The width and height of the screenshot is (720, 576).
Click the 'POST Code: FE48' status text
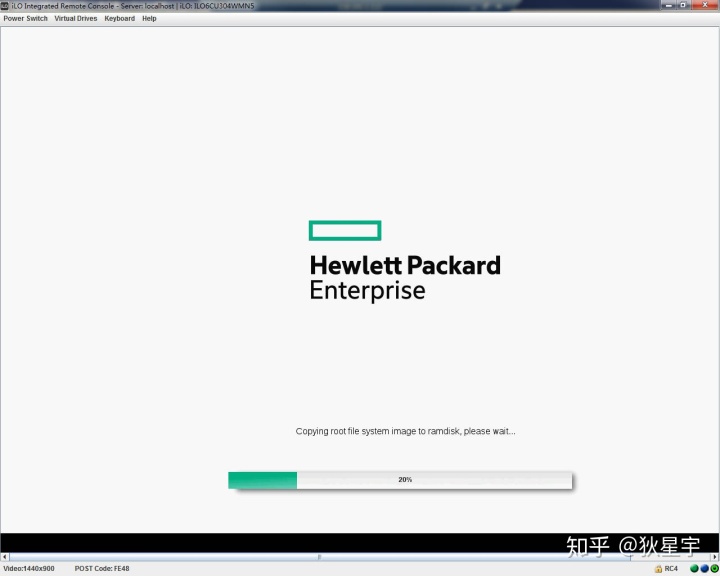pos(102,569)
